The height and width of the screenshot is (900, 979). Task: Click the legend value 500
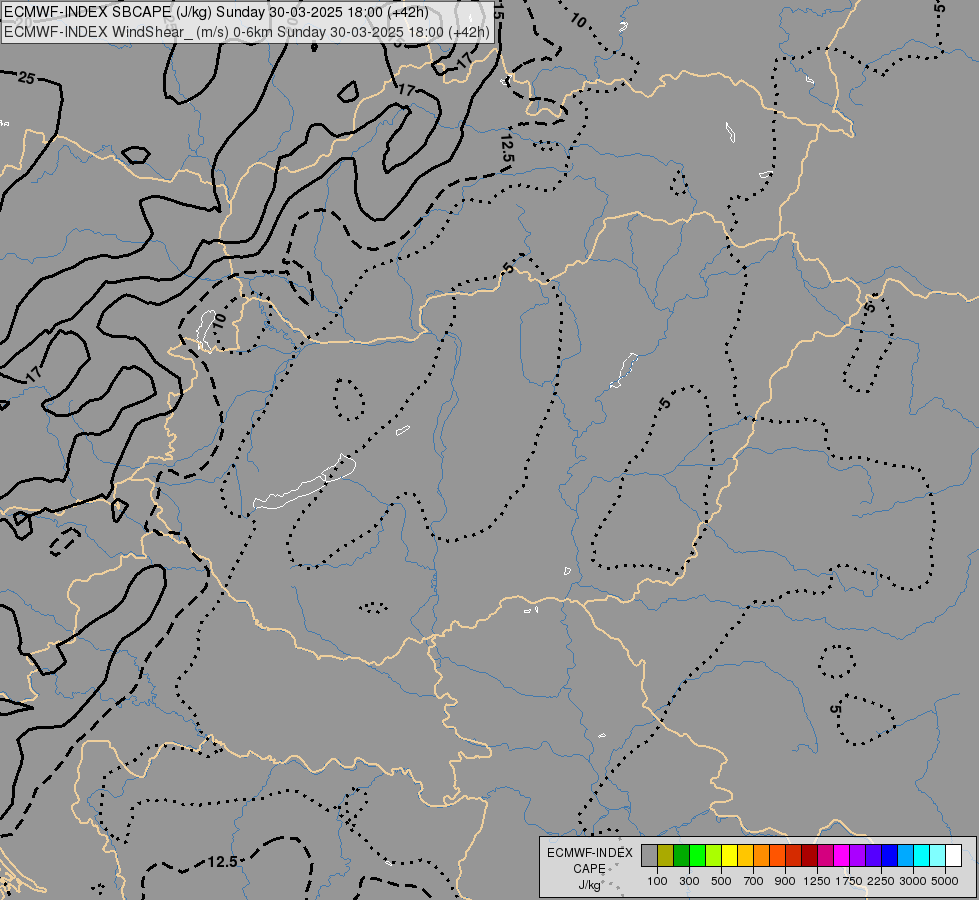click(x=721, y=881)
